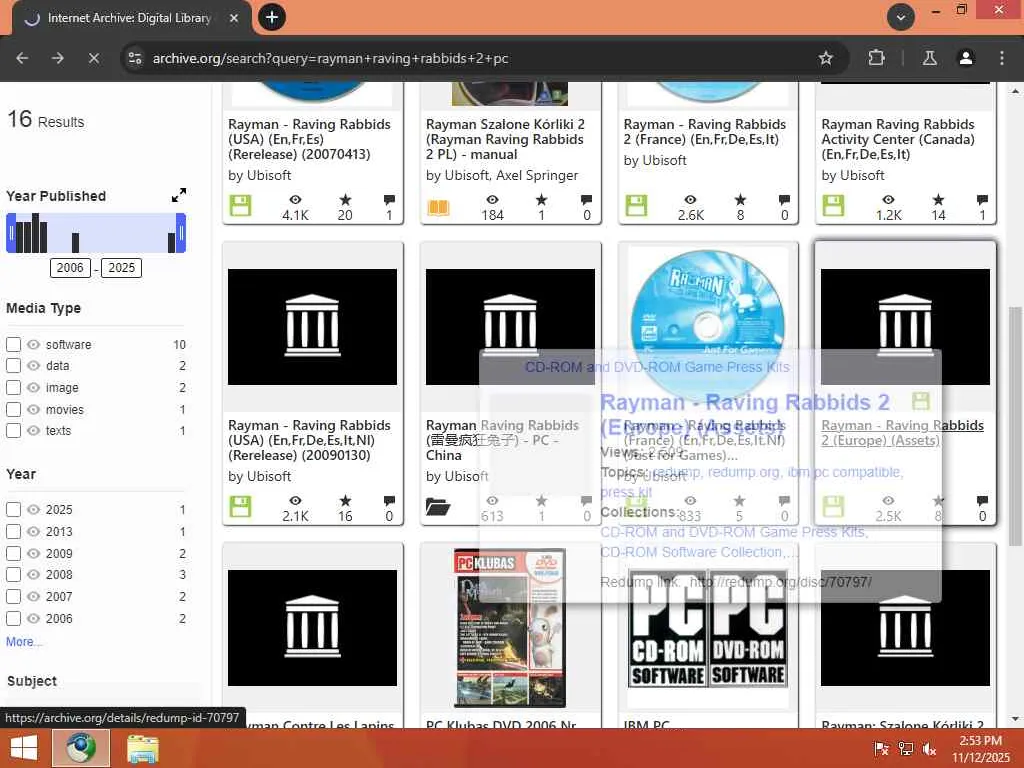This screenshot has height=768, width=1024.
Task: Open the PC Klubas magazine cover thumbnail
Action: point(510,628)
